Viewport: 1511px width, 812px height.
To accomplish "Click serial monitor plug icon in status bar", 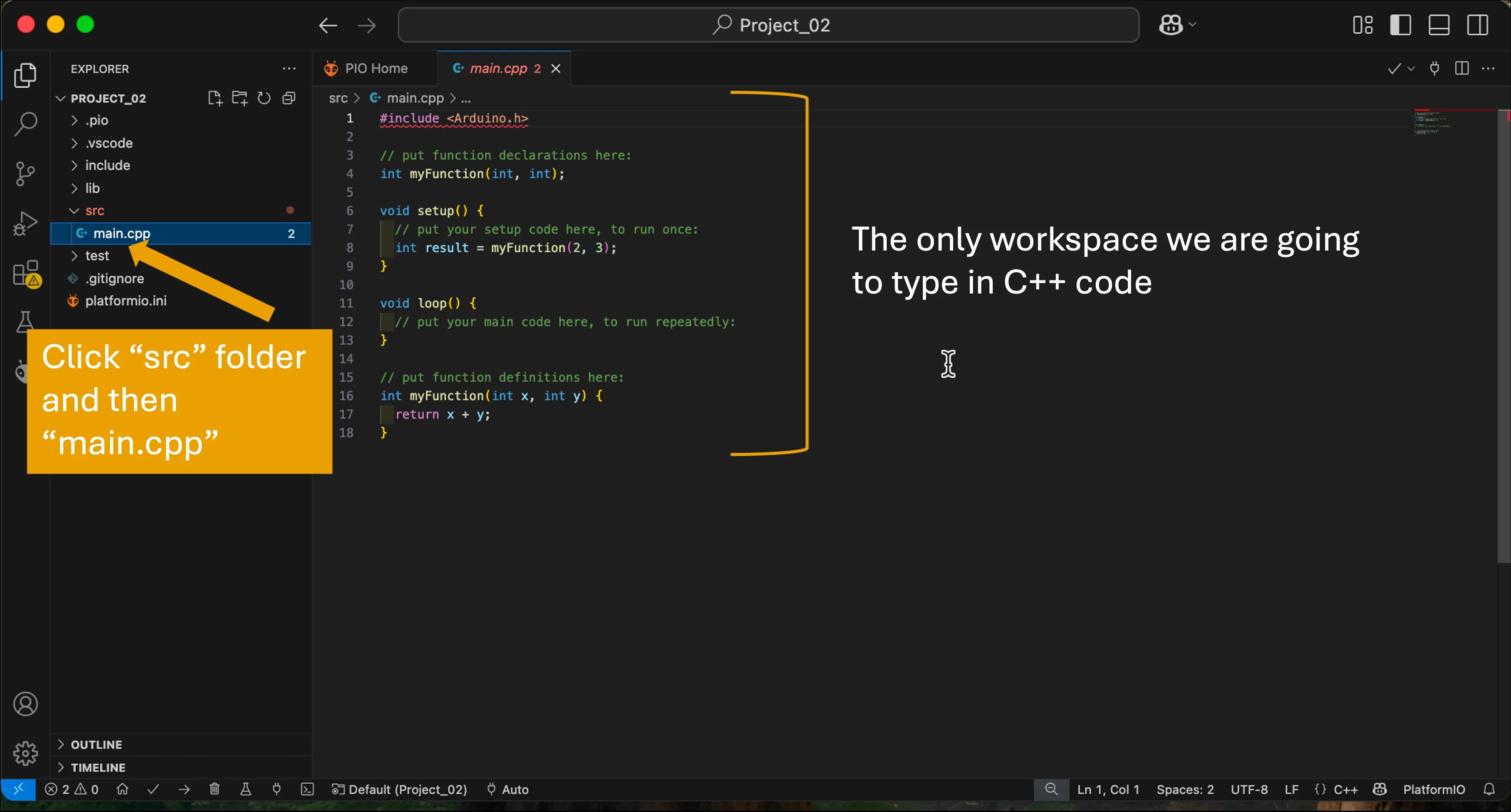I will 276,789.
